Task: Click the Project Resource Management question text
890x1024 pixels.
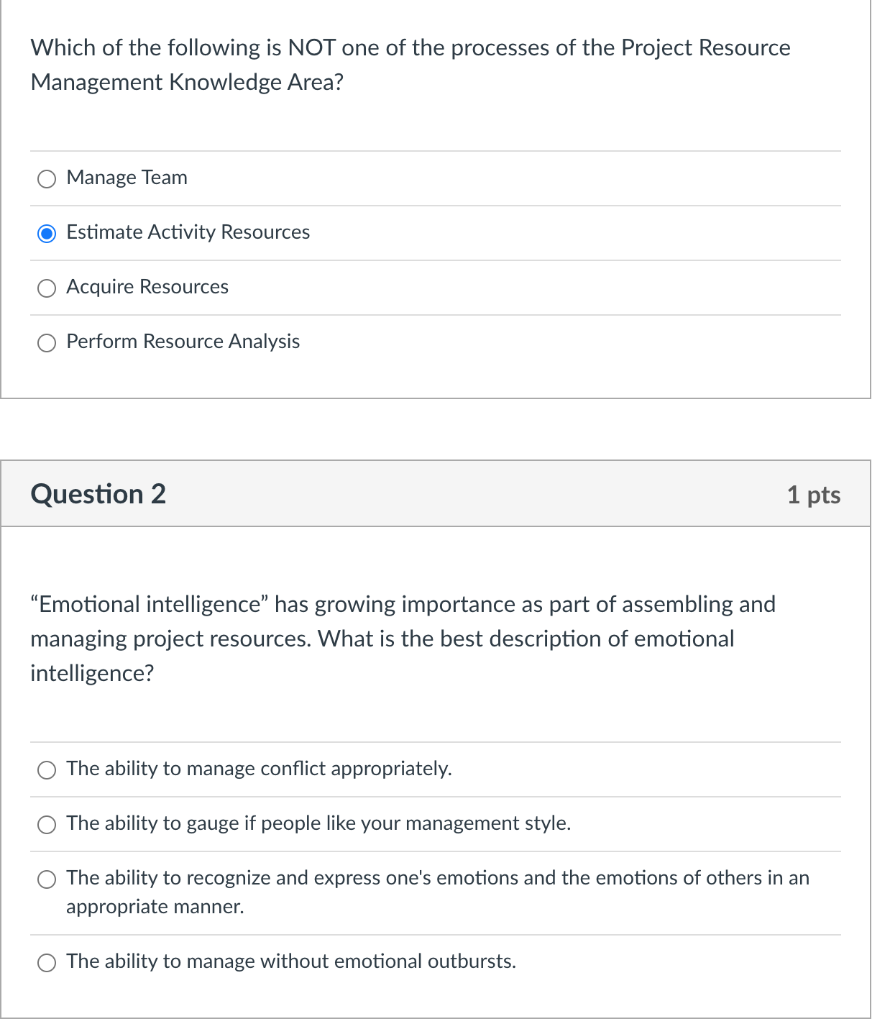Action: click(410, 65)
